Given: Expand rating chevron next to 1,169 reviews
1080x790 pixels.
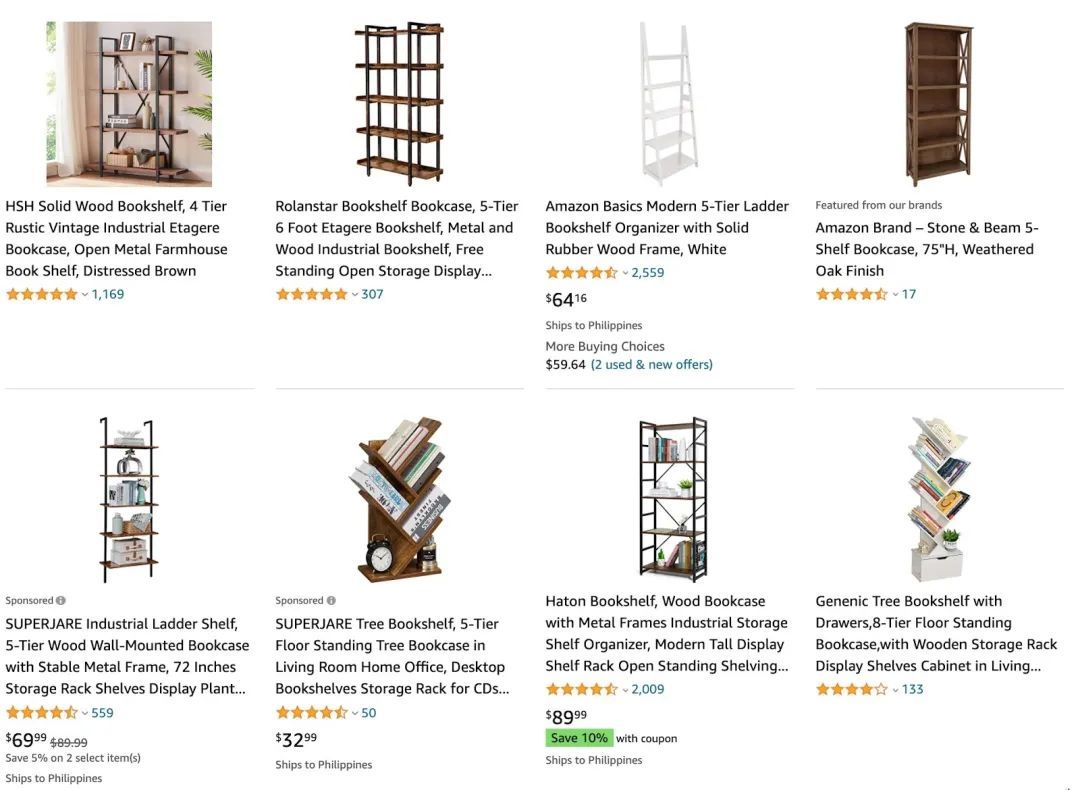Looking at the screenshot, I should pos(85,295).
